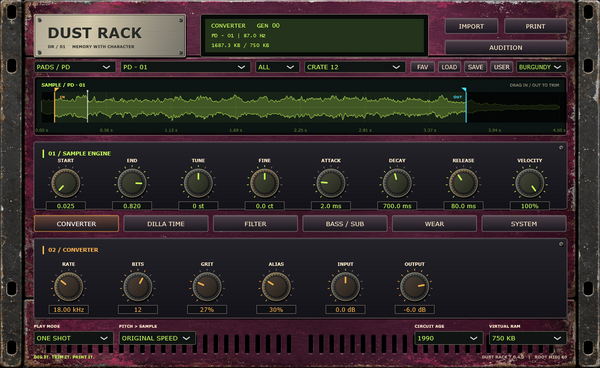Click the BITS value field 12

coord(138,309)
